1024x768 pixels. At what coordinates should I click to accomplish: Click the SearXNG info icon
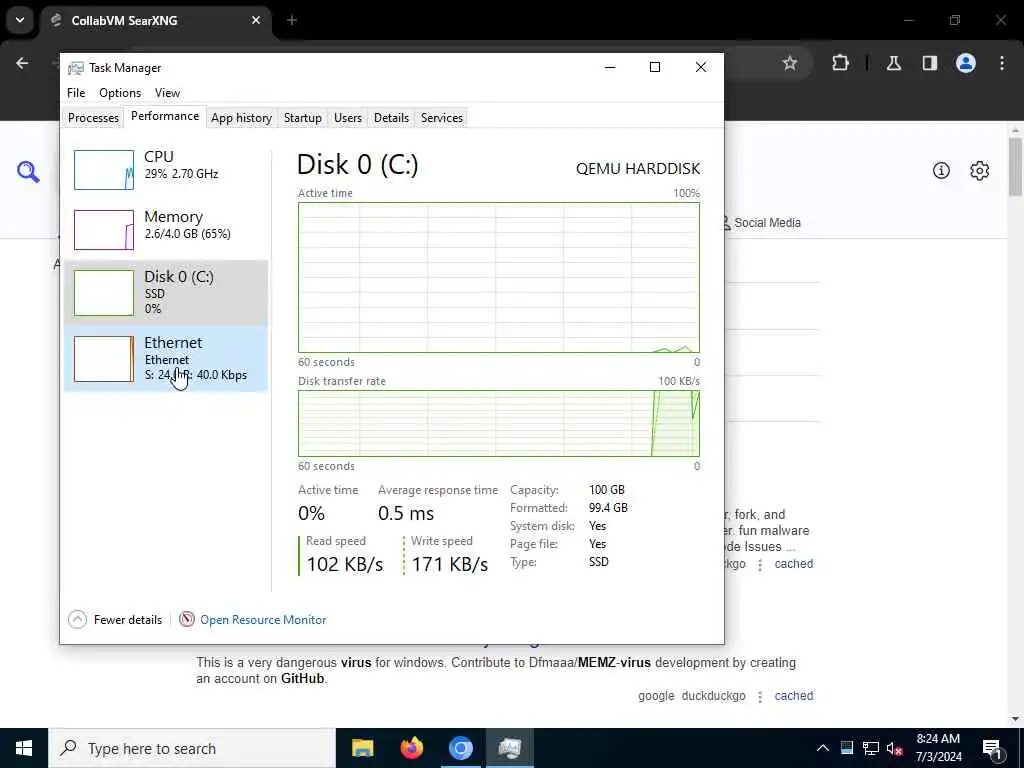point(941,170)
